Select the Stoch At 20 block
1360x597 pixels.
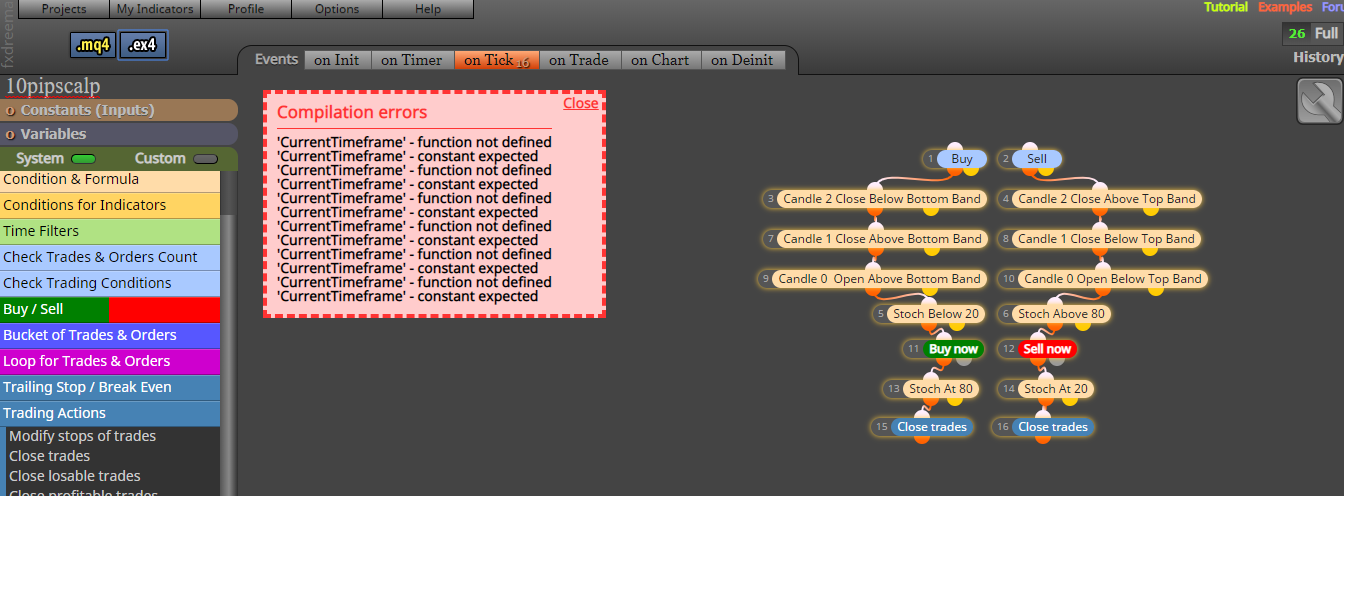click(1055, 389)
